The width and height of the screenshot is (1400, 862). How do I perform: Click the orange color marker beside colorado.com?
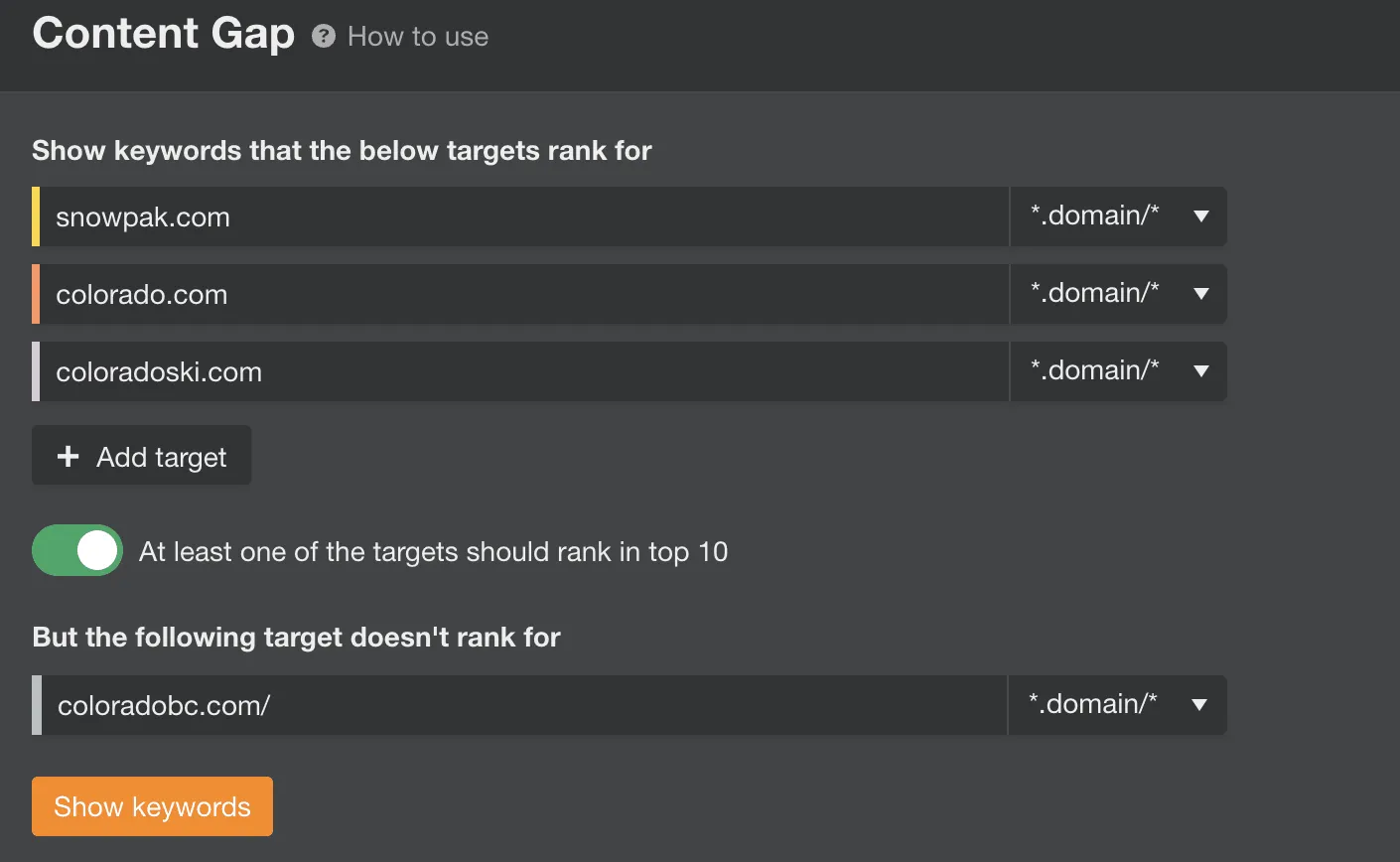(36, 294)
